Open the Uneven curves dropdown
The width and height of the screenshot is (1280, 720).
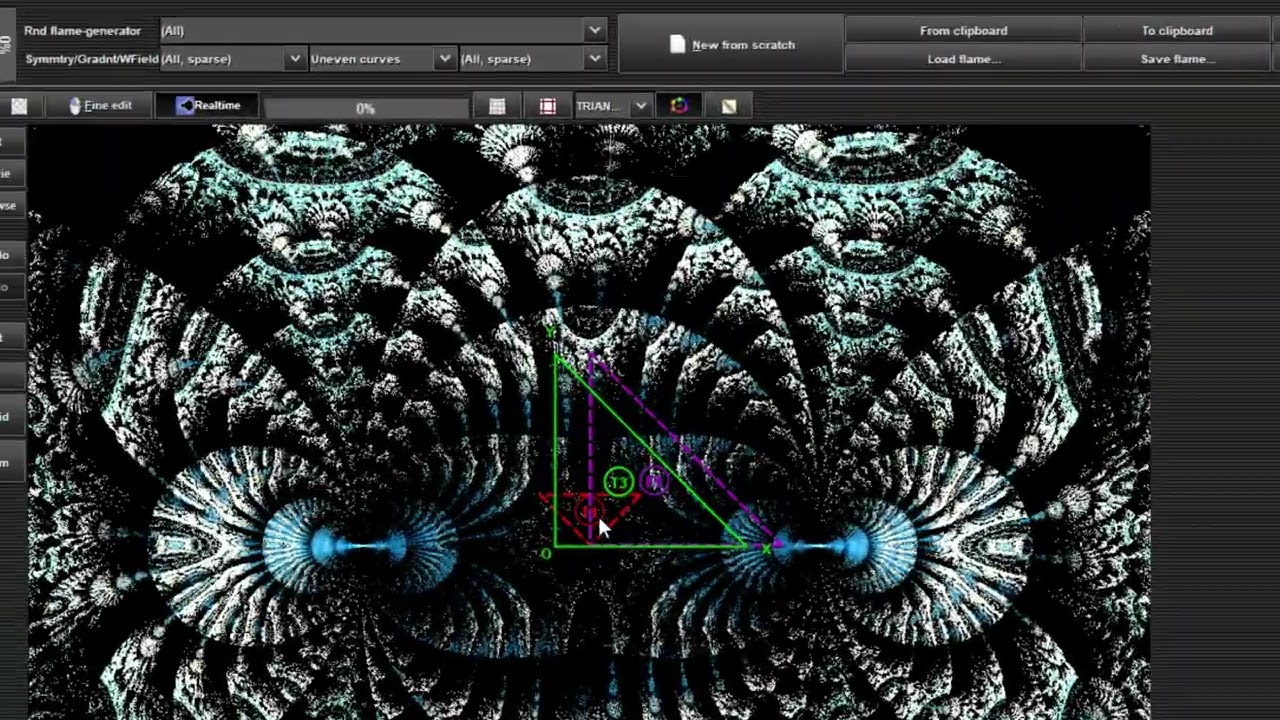pyautogui.click(x=382, y=59)
